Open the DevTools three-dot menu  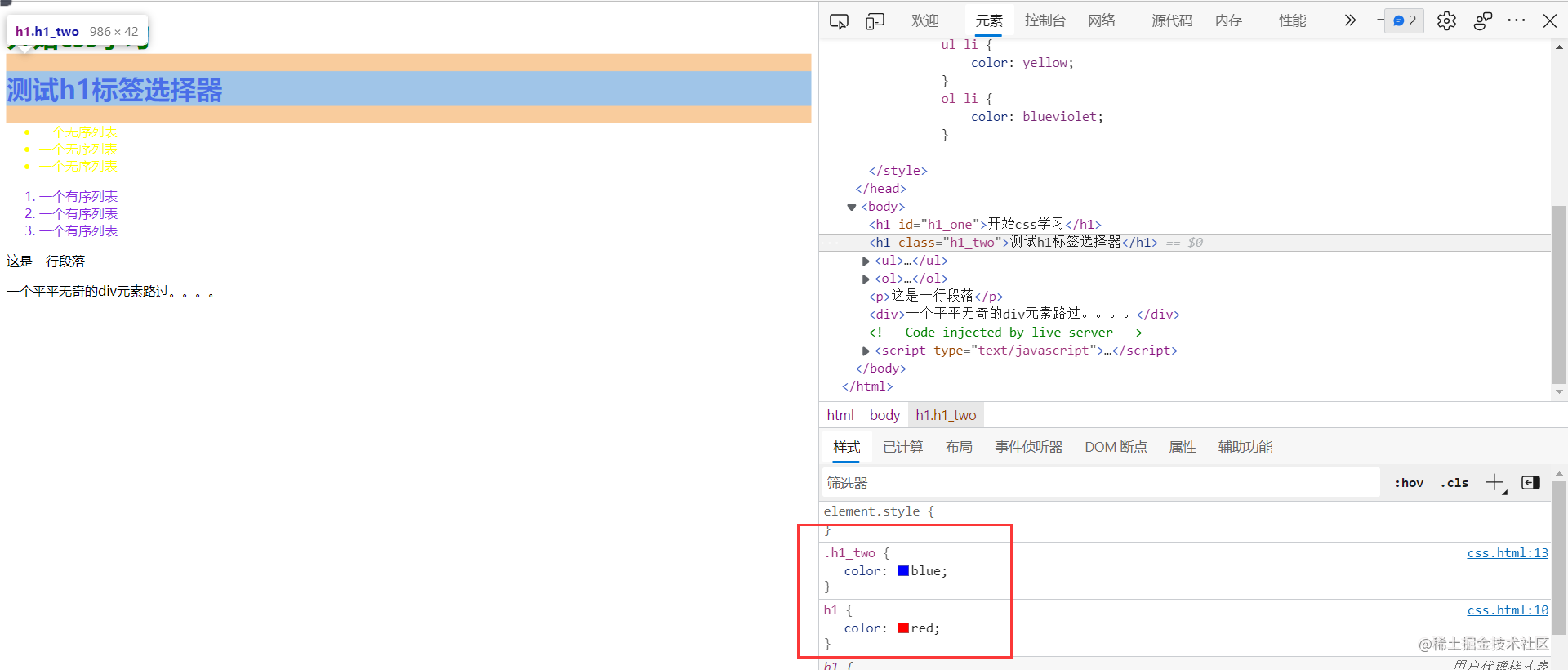(x=1517, y=20)
